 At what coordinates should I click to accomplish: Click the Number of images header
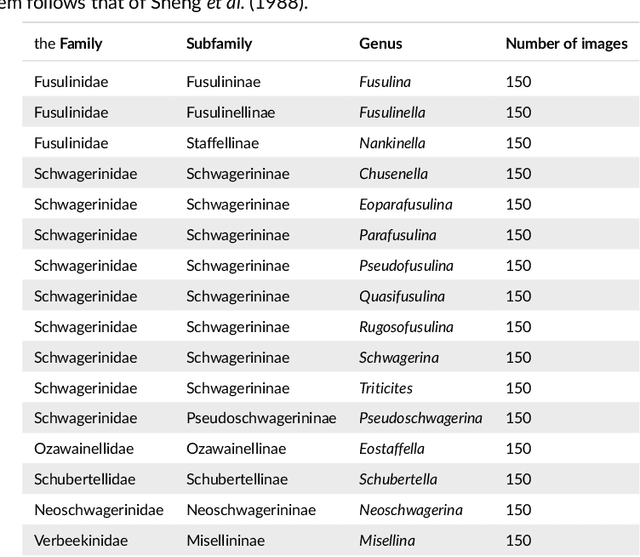tap(566, 44)
